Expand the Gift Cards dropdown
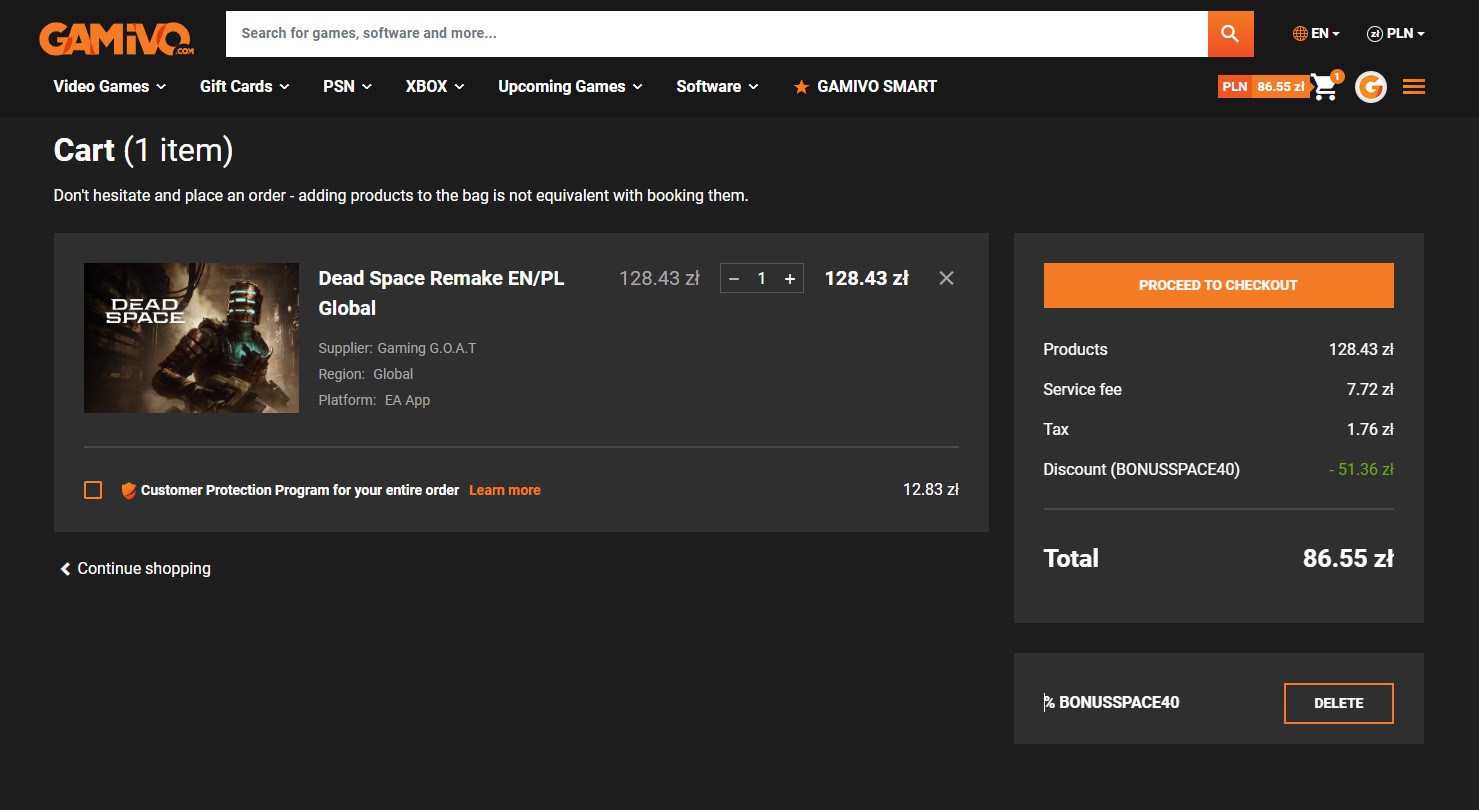 click(x=245, y=87)
